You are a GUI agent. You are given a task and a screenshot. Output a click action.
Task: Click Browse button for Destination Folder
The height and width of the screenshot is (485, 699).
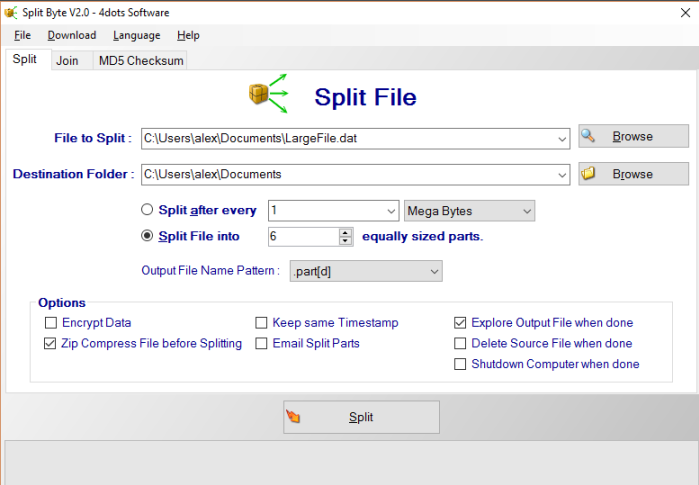633,173
